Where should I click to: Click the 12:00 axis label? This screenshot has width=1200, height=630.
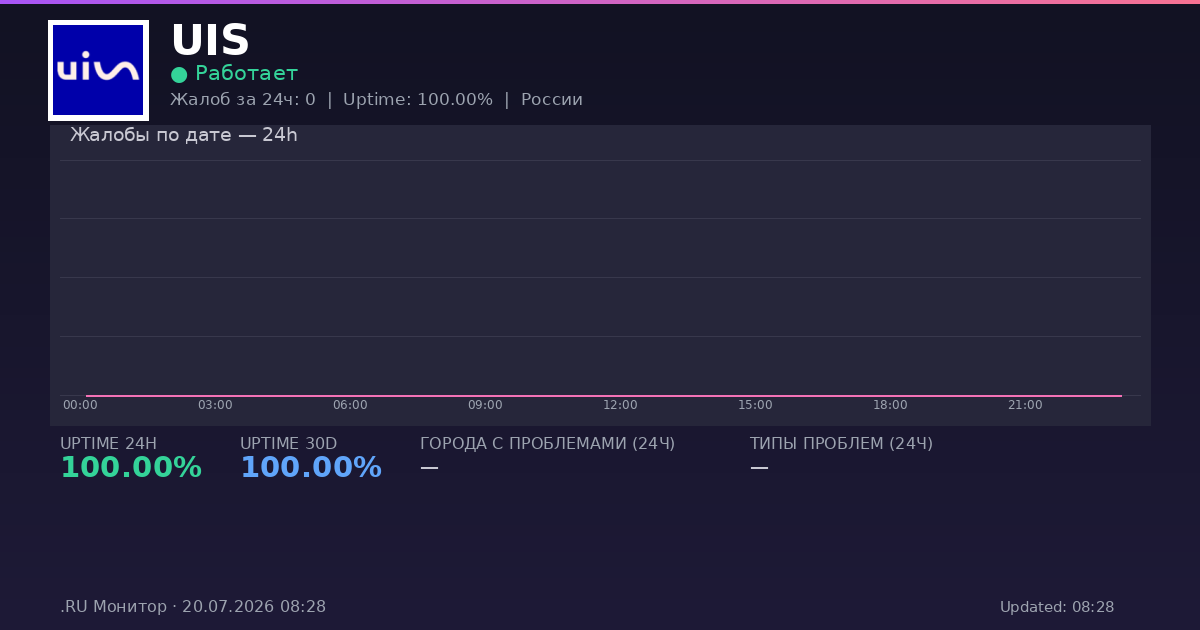pos(620,405)
